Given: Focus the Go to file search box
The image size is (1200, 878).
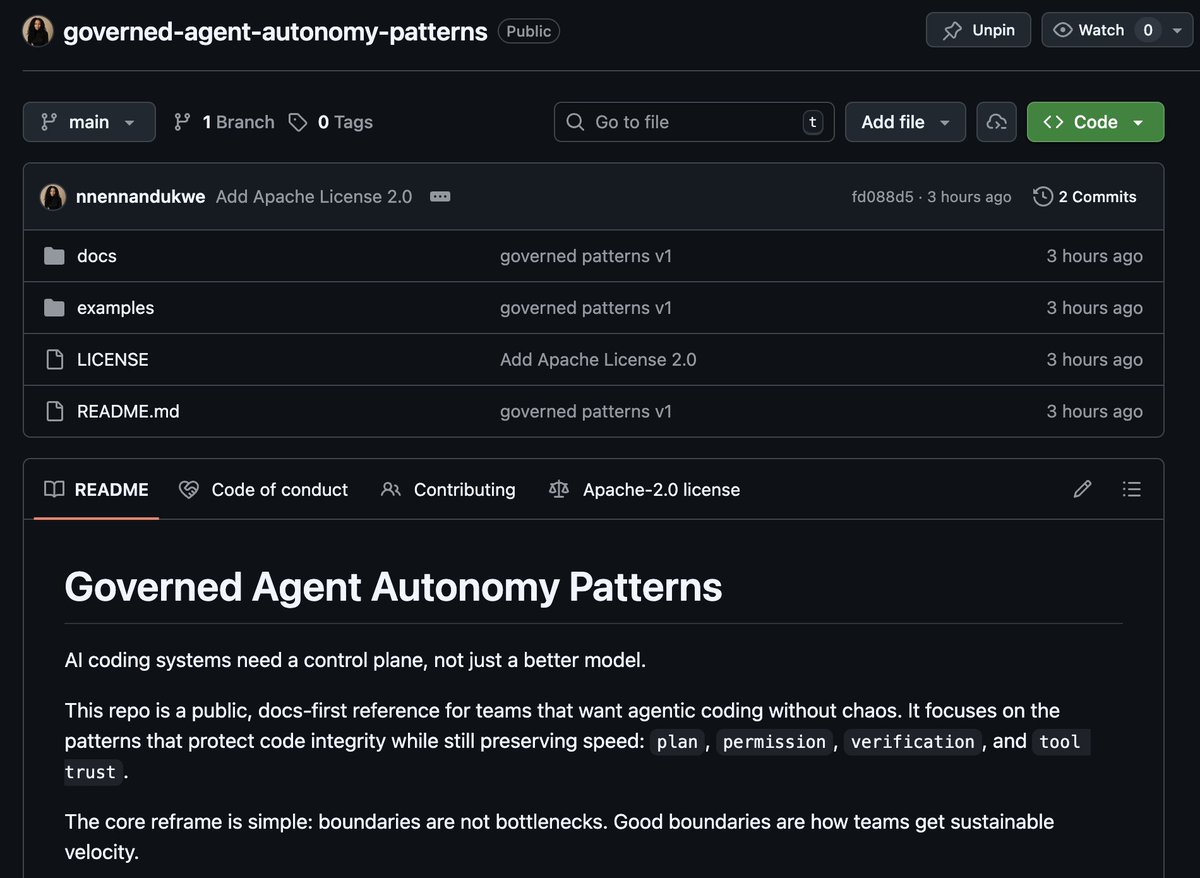Looking at the screenshot, I should pyautogui.click(x=694, y=122).
